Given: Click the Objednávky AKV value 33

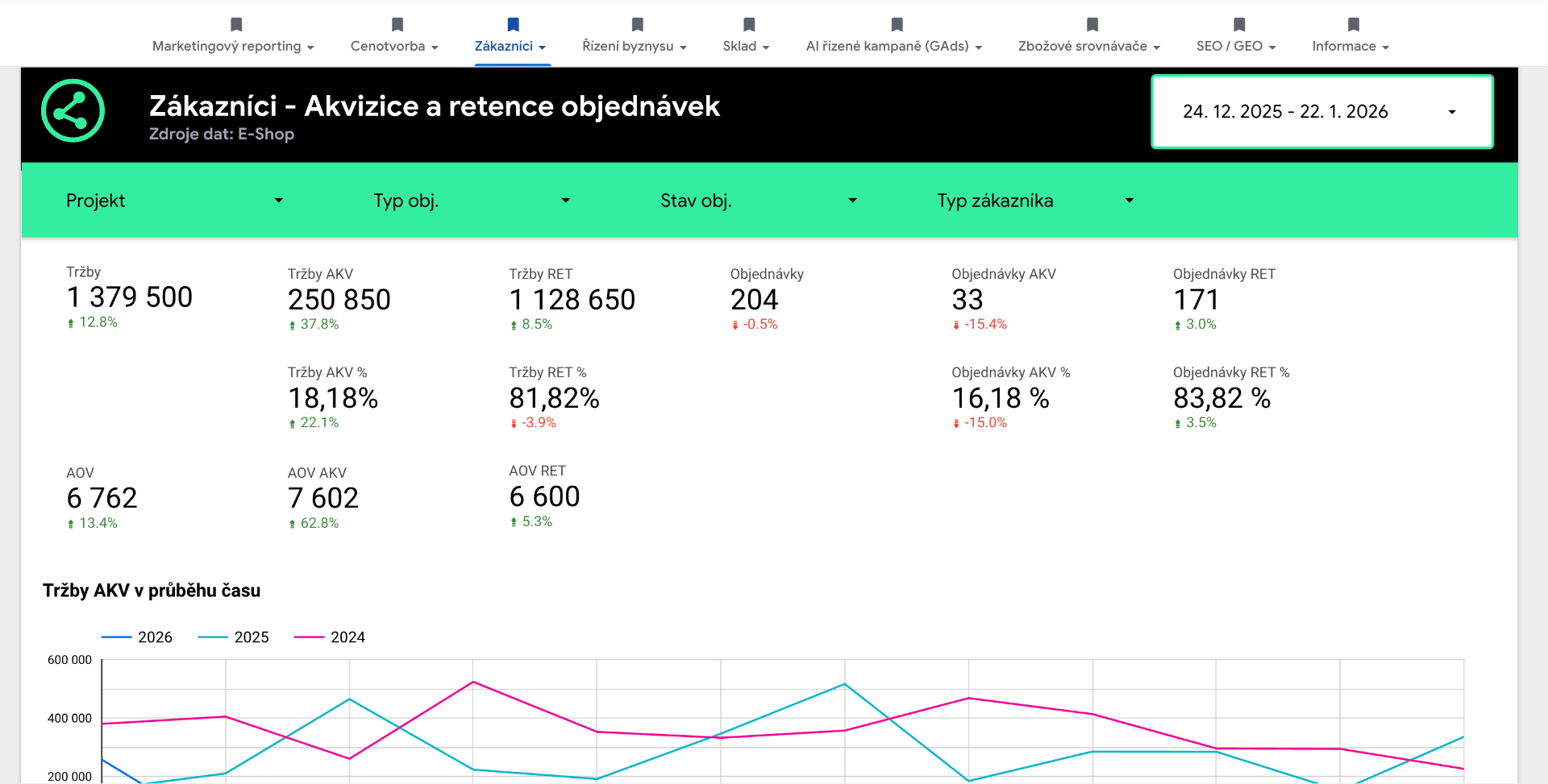Looking at the screenshot, I should click(x=967, y=300).
